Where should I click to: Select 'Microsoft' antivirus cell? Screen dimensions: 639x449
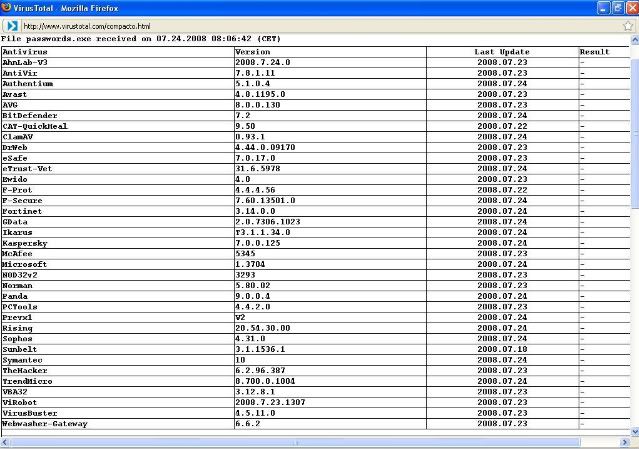pos(118,264)
